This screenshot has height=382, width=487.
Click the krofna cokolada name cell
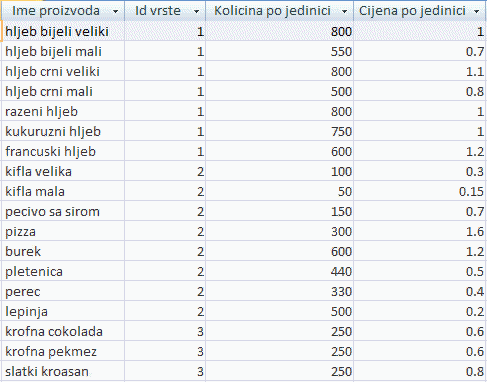[x=63, y=331]
